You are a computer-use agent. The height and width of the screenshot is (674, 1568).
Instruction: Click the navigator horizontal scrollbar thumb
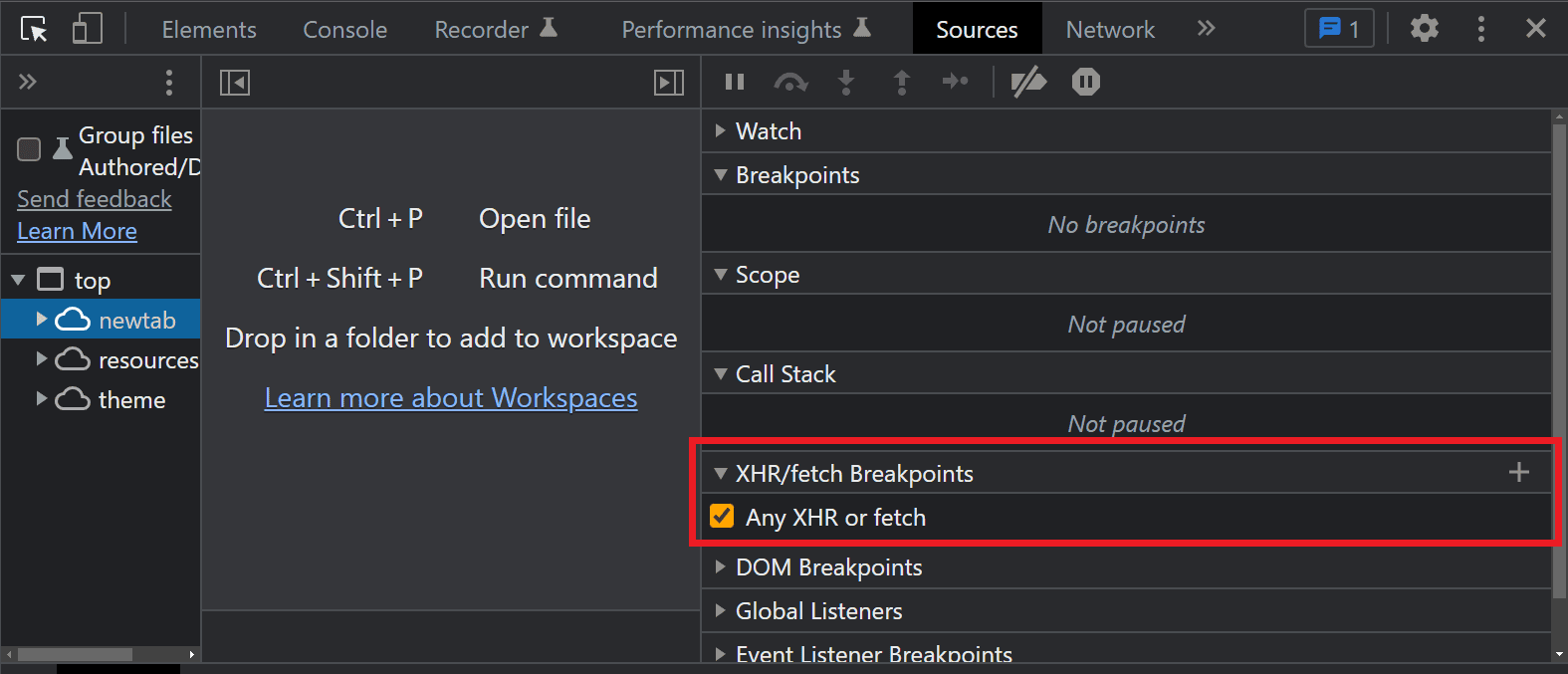75,654
